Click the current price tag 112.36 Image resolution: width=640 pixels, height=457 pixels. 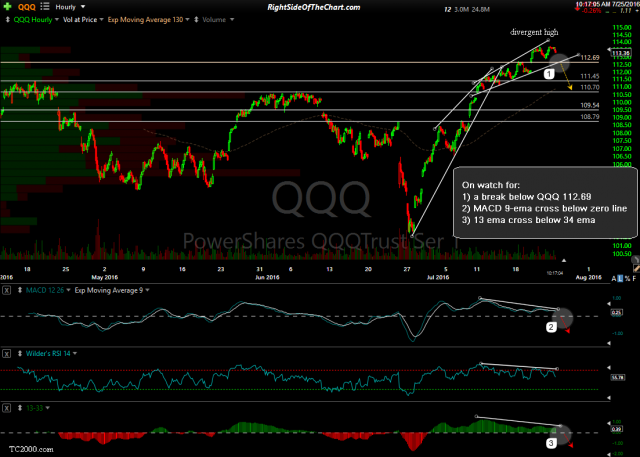(x=620, y=53)
